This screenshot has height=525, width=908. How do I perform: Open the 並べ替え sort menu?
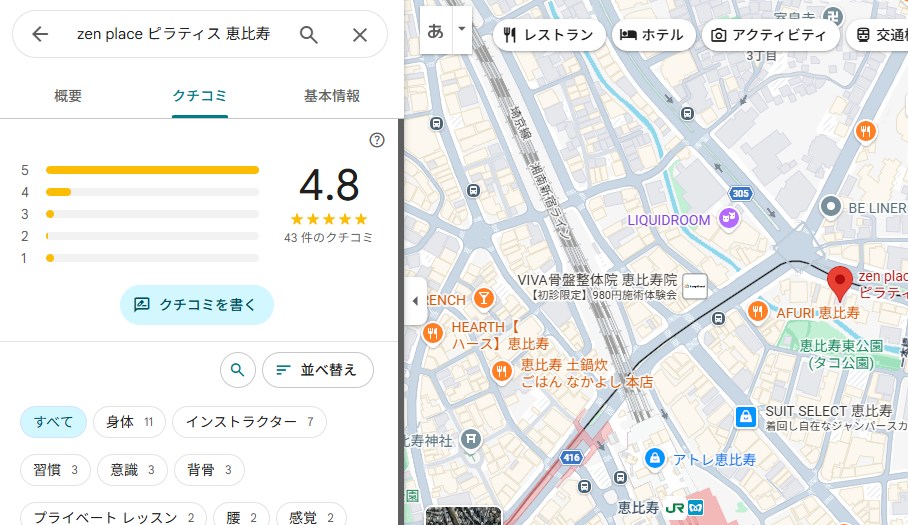[317, 370]
